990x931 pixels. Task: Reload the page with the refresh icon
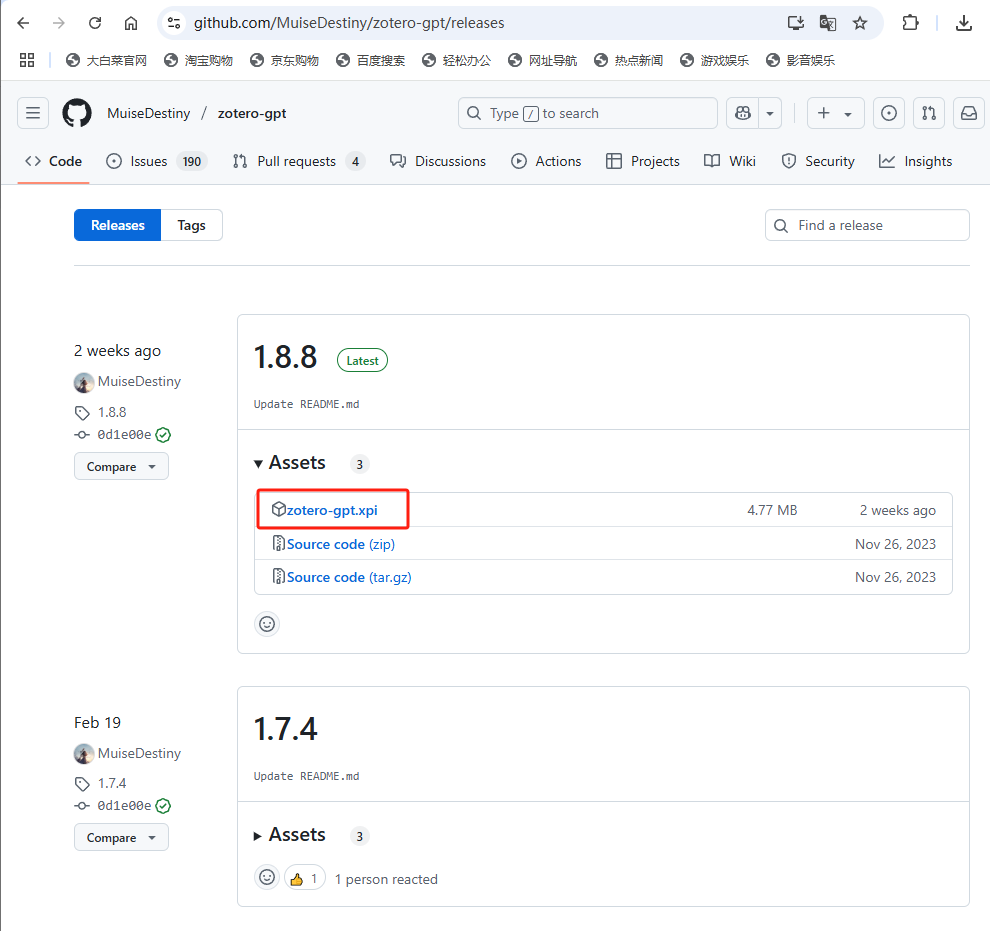95,23
